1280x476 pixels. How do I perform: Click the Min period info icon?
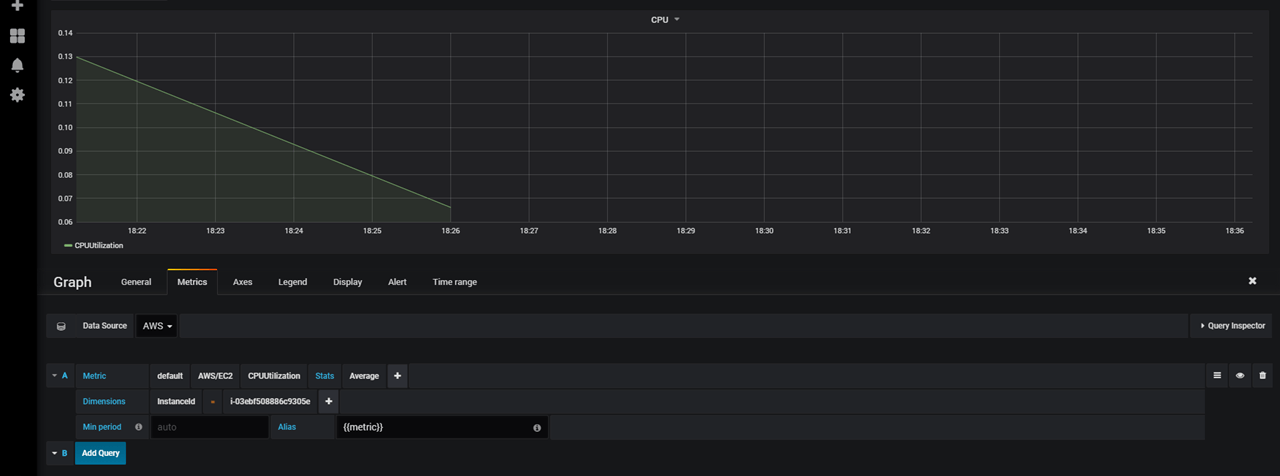click(138, 427)
